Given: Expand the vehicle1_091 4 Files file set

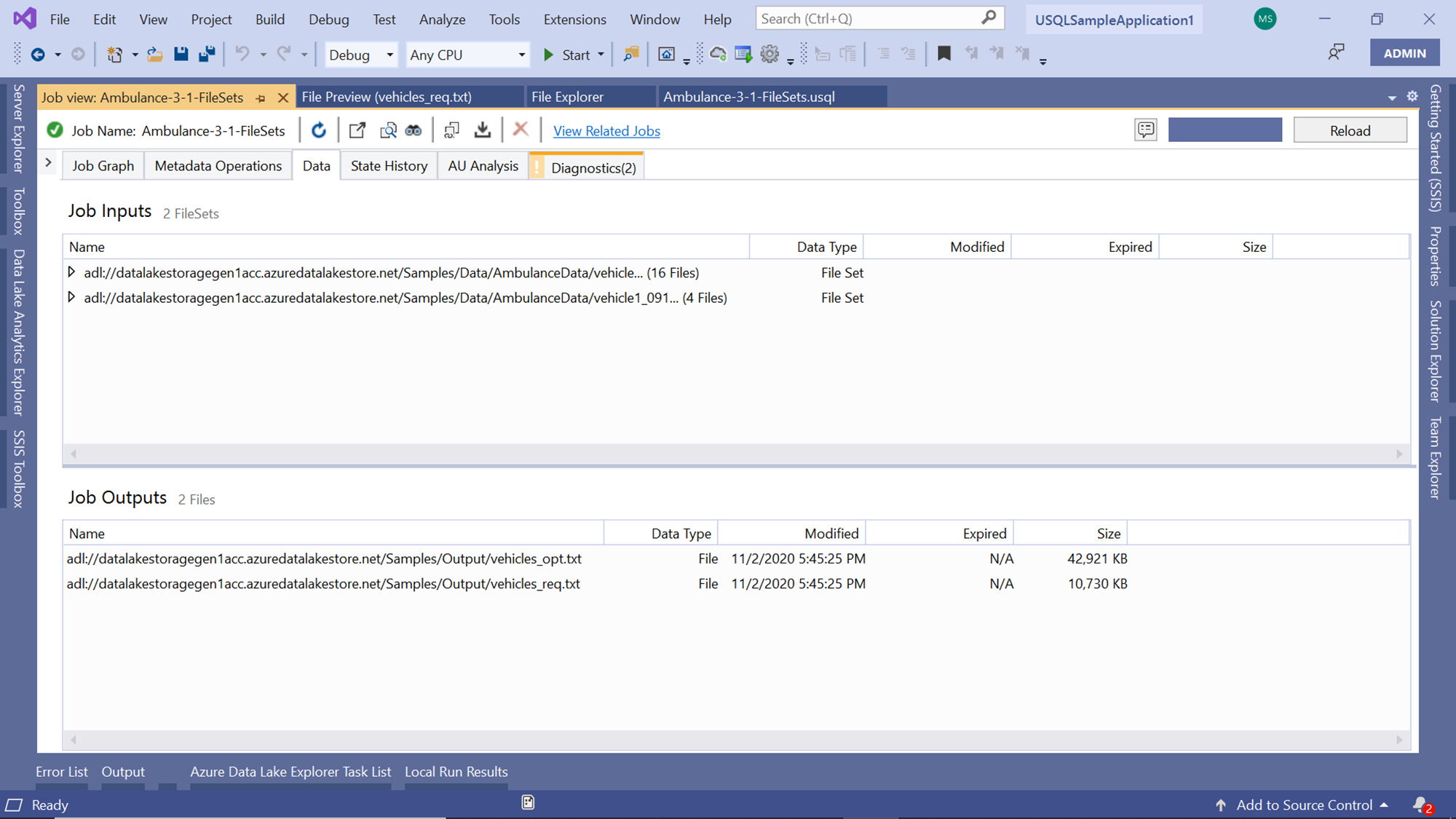Looking at the screenshot, I should [71, 297].
